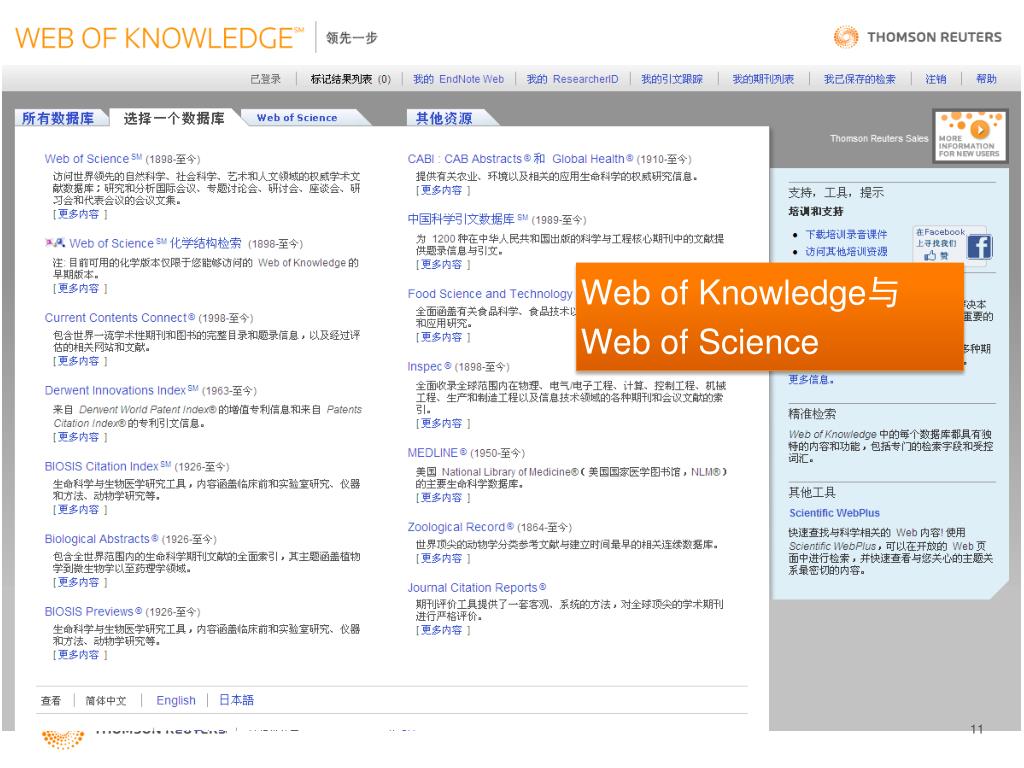Screen dimensions: 1024x768
Task: Switch to the 所有数据库 tab
Action: 57,118
